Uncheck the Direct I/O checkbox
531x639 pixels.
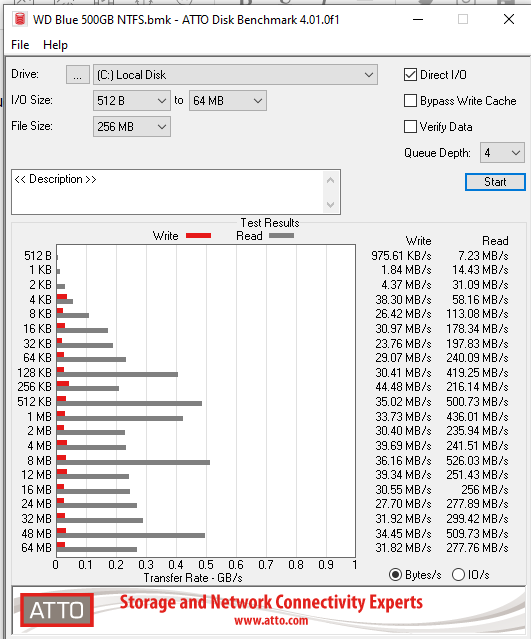pos(410,75)
